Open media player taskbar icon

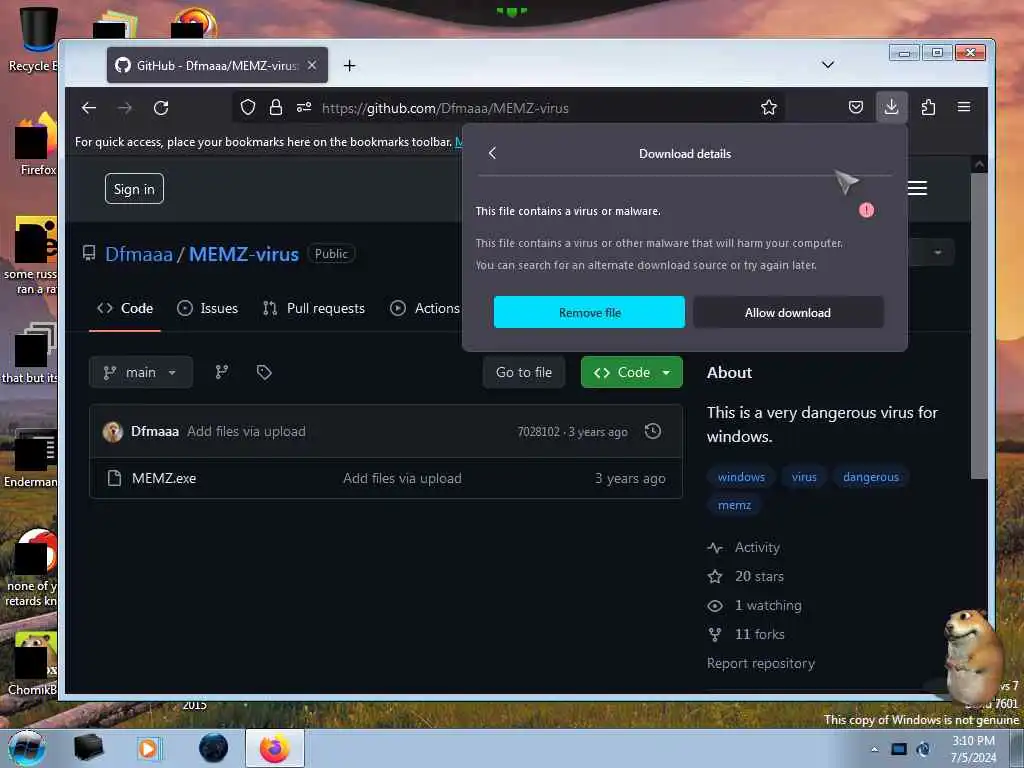(x=149, y=748)
